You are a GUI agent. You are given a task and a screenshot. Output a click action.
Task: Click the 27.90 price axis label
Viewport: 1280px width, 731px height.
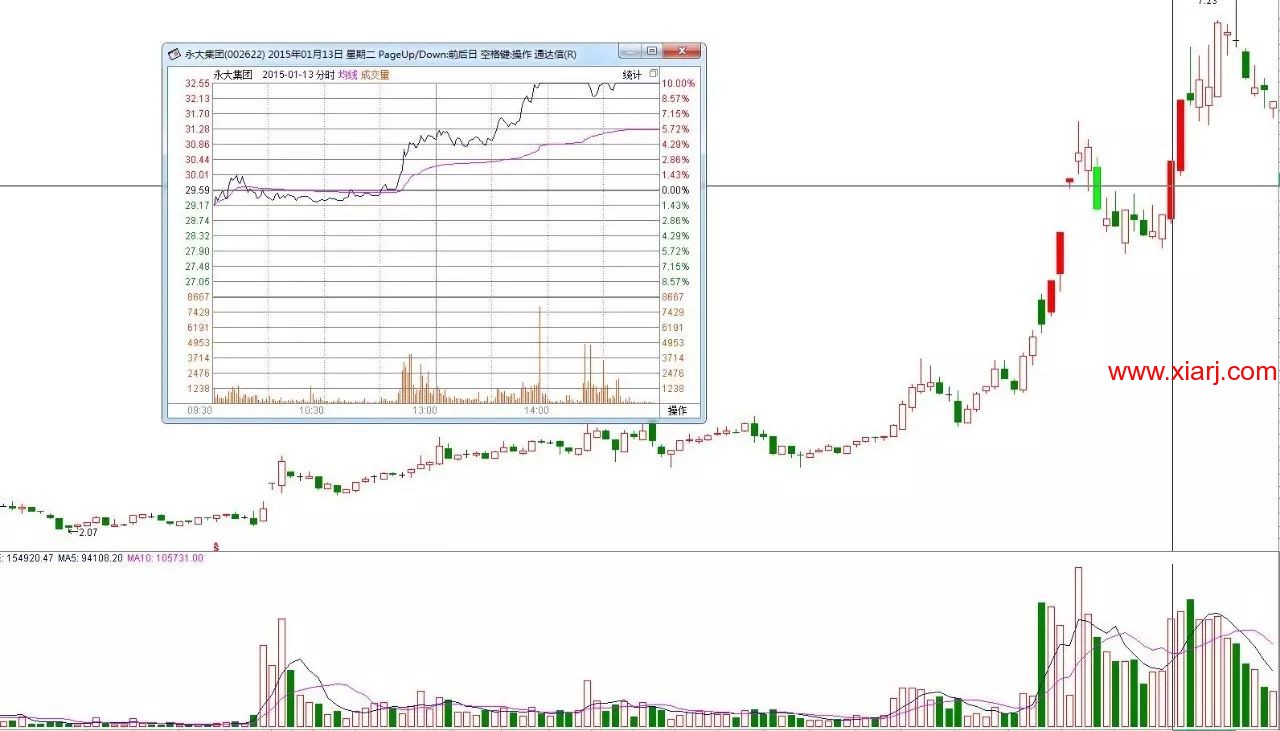[197, 251]
